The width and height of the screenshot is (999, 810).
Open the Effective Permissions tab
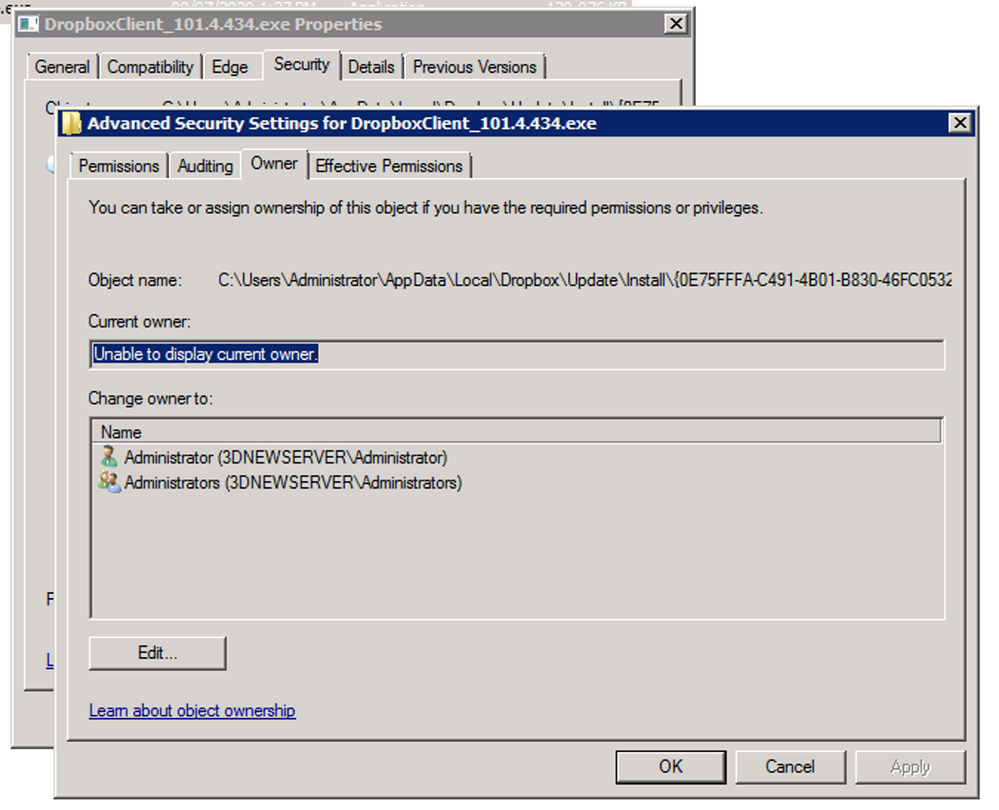(389, 166)
